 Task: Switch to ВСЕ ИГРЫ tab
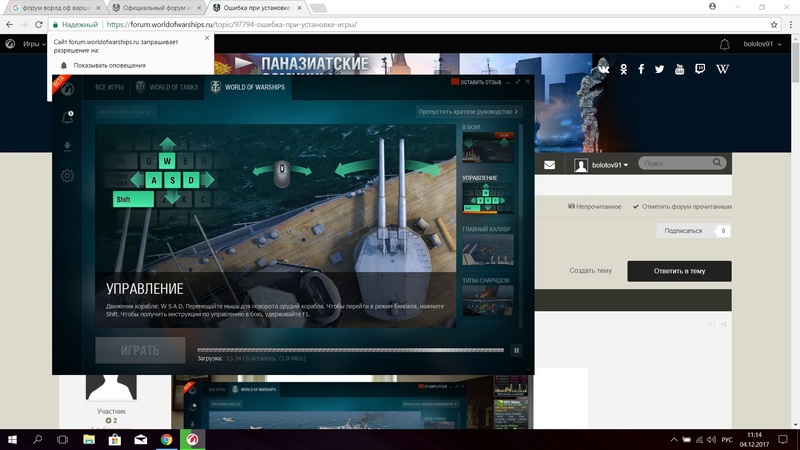tap(109, 87)
